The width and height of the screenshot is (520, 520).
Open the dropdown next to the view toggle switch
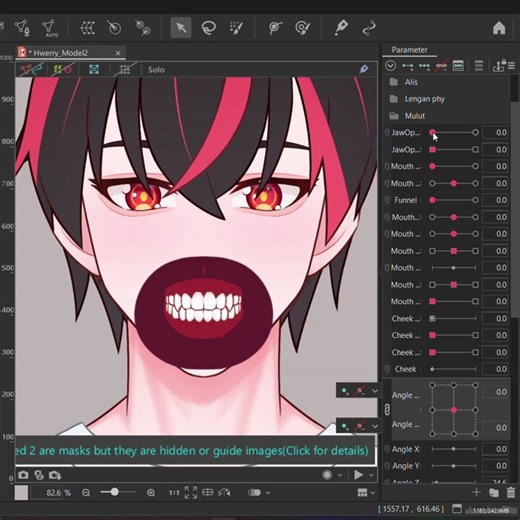click(x=268, y=492)
